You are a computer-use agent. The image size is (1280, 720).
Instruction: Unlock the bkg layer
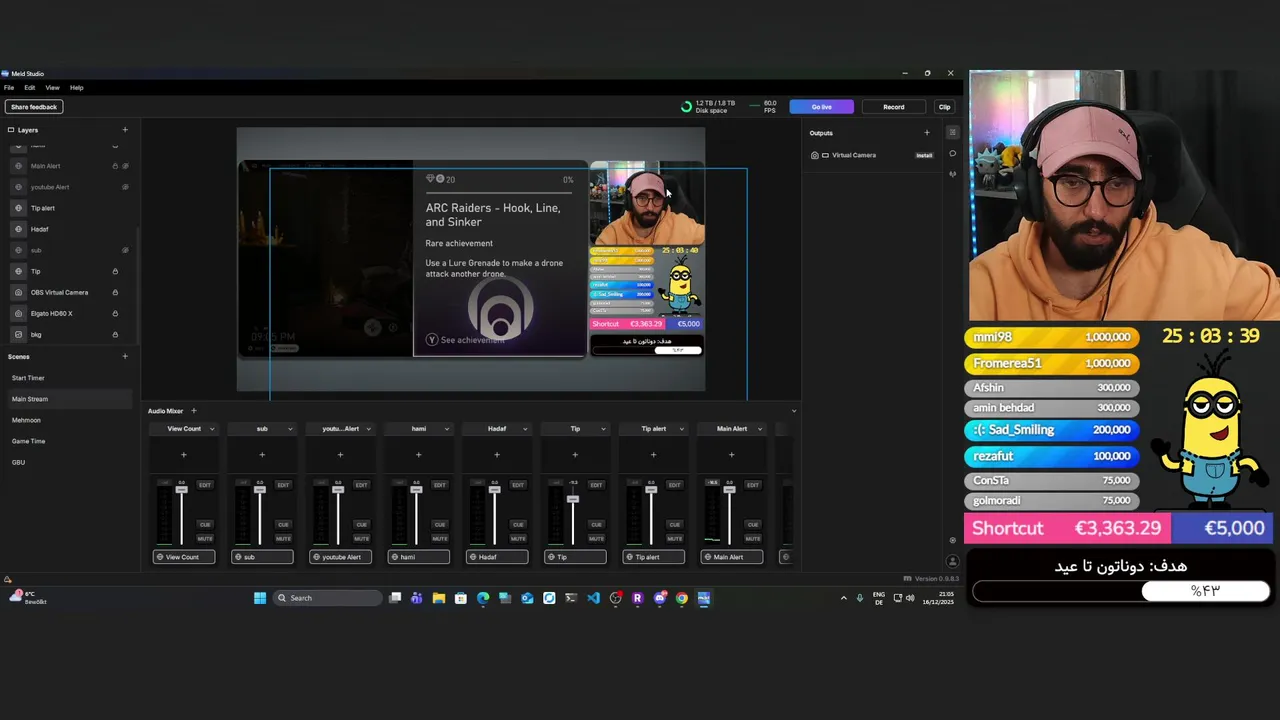(115, 334)
